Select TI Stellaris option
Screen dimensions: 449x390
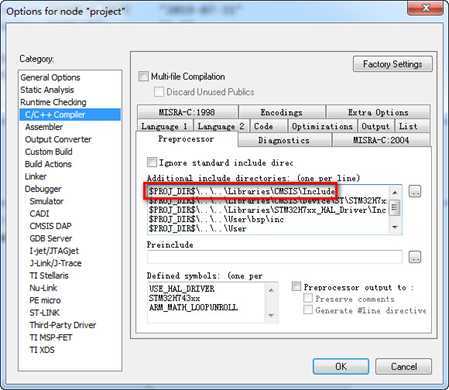49,275
